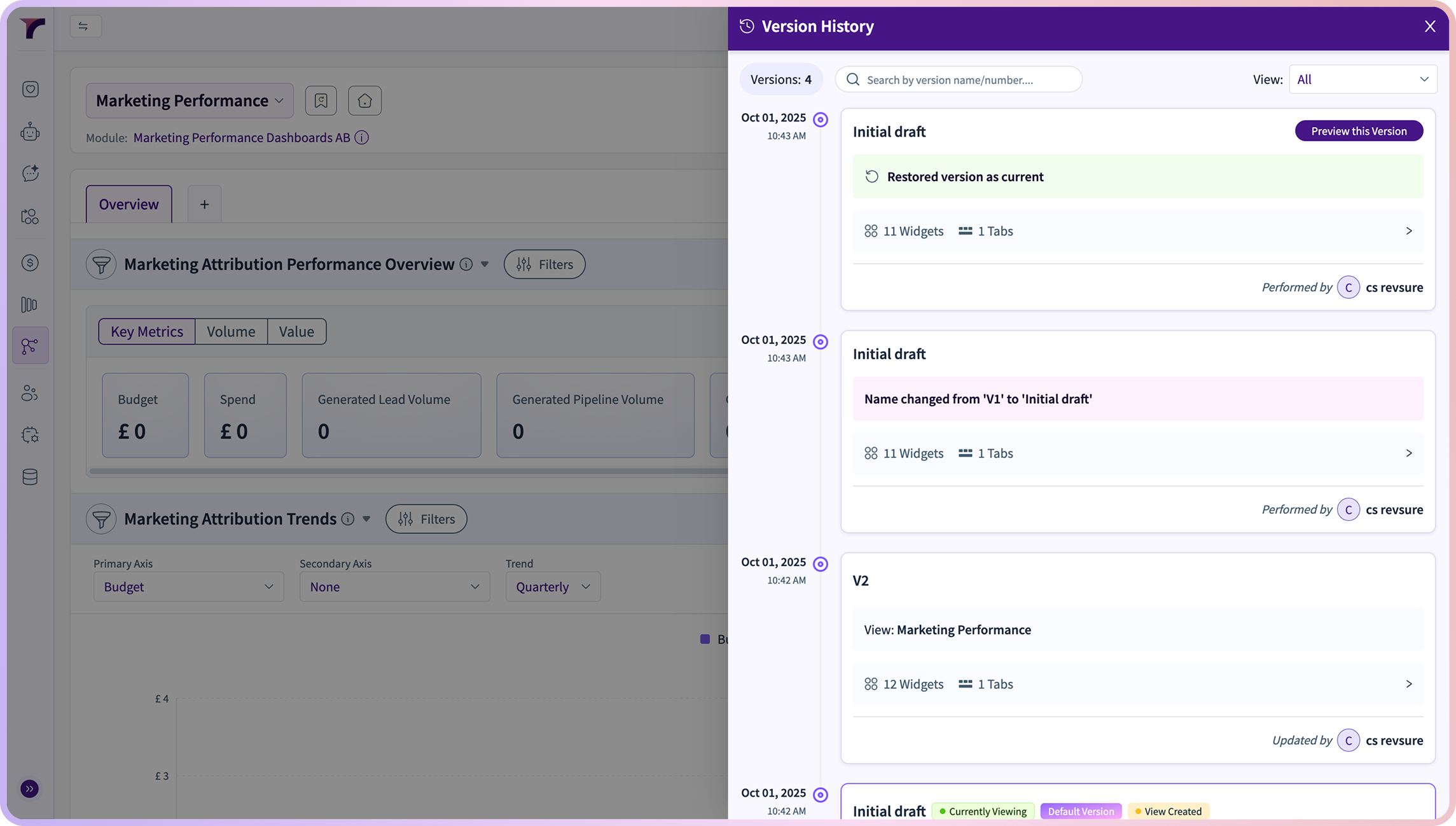Click Preview this Version button

coord(1359,131)
